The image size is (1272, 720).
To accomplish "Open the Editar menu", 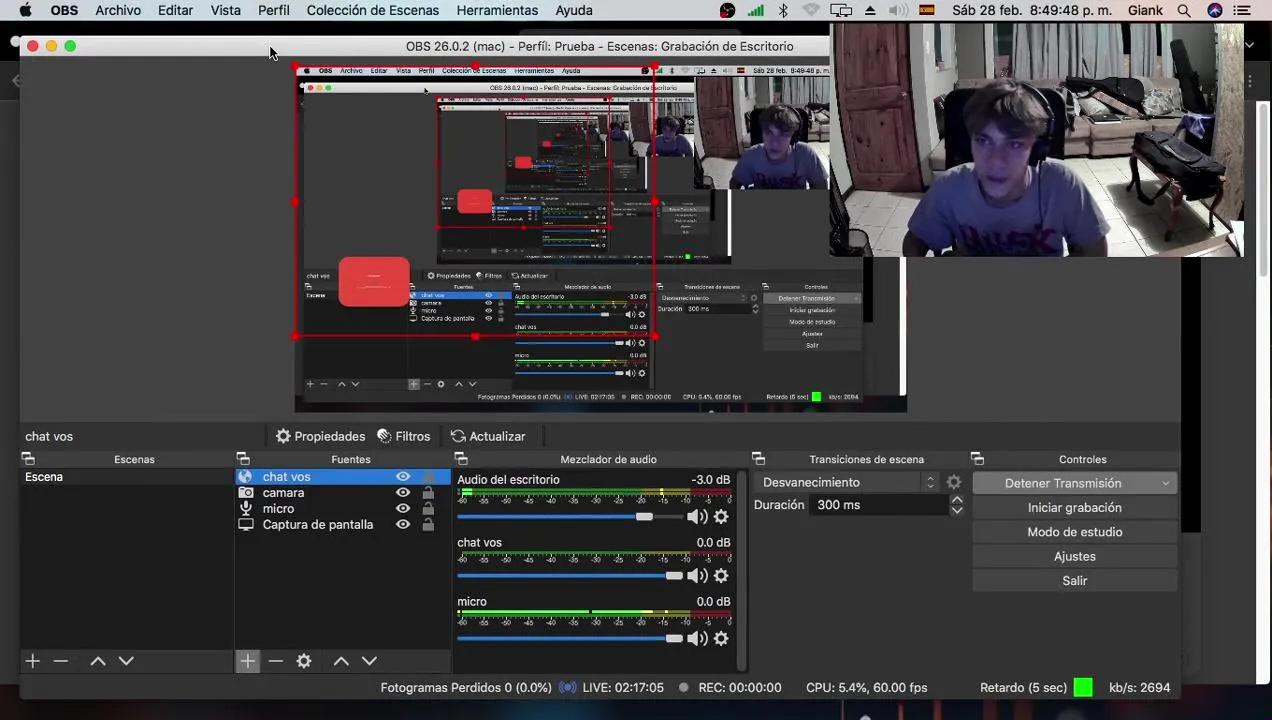I will (x=175, y=10).
